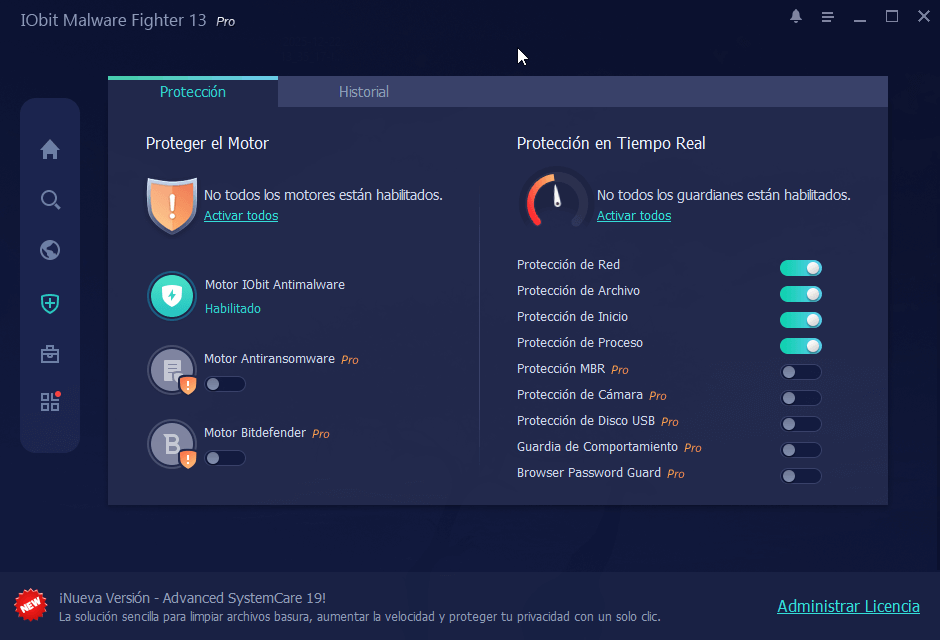The image size is (940, 640).
Task: Enable the Protección de Cámara toggle
Action: [801, 398]
